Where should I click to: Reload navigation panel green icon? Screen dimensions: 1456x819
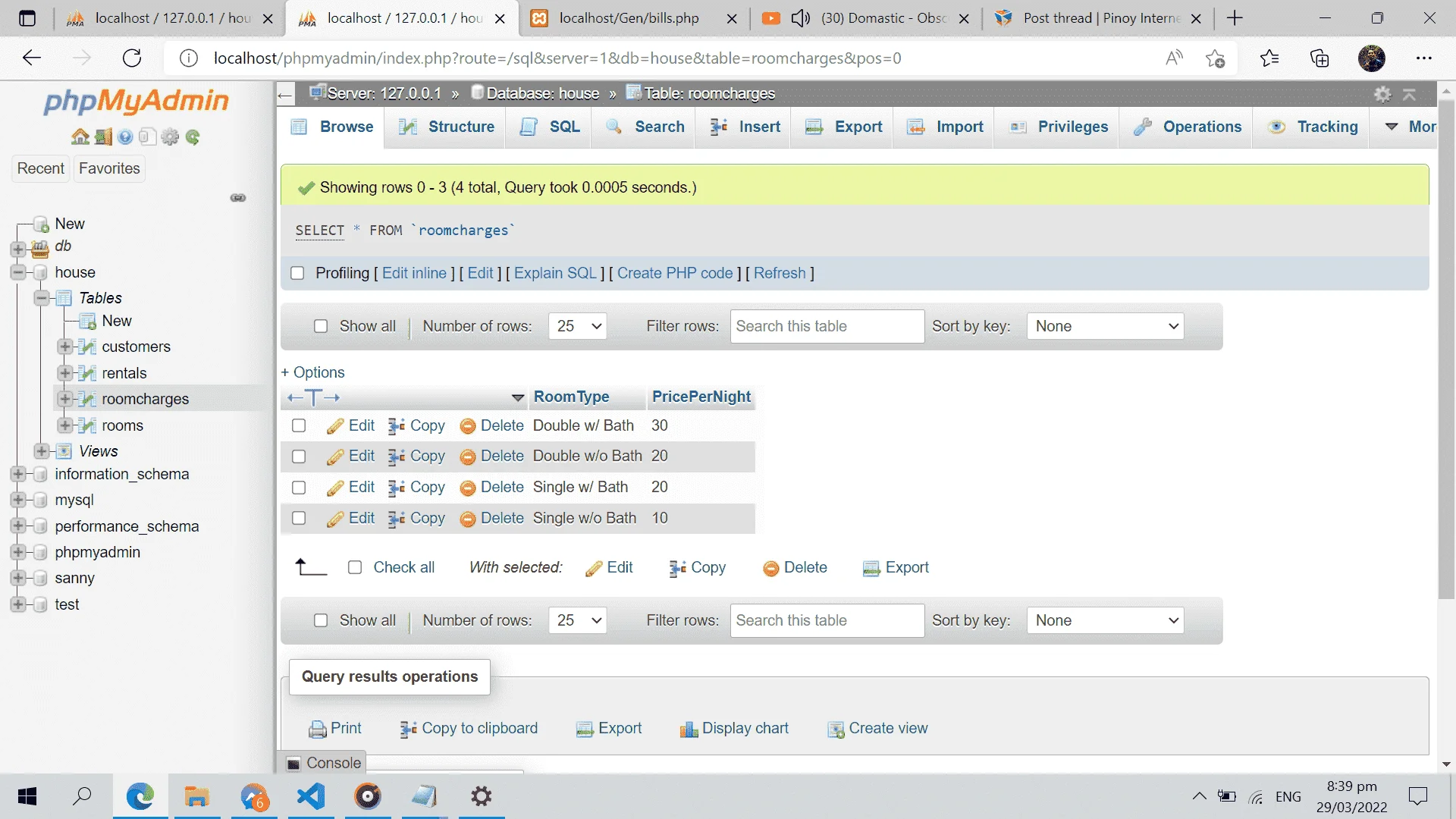(x=193, y=136)
